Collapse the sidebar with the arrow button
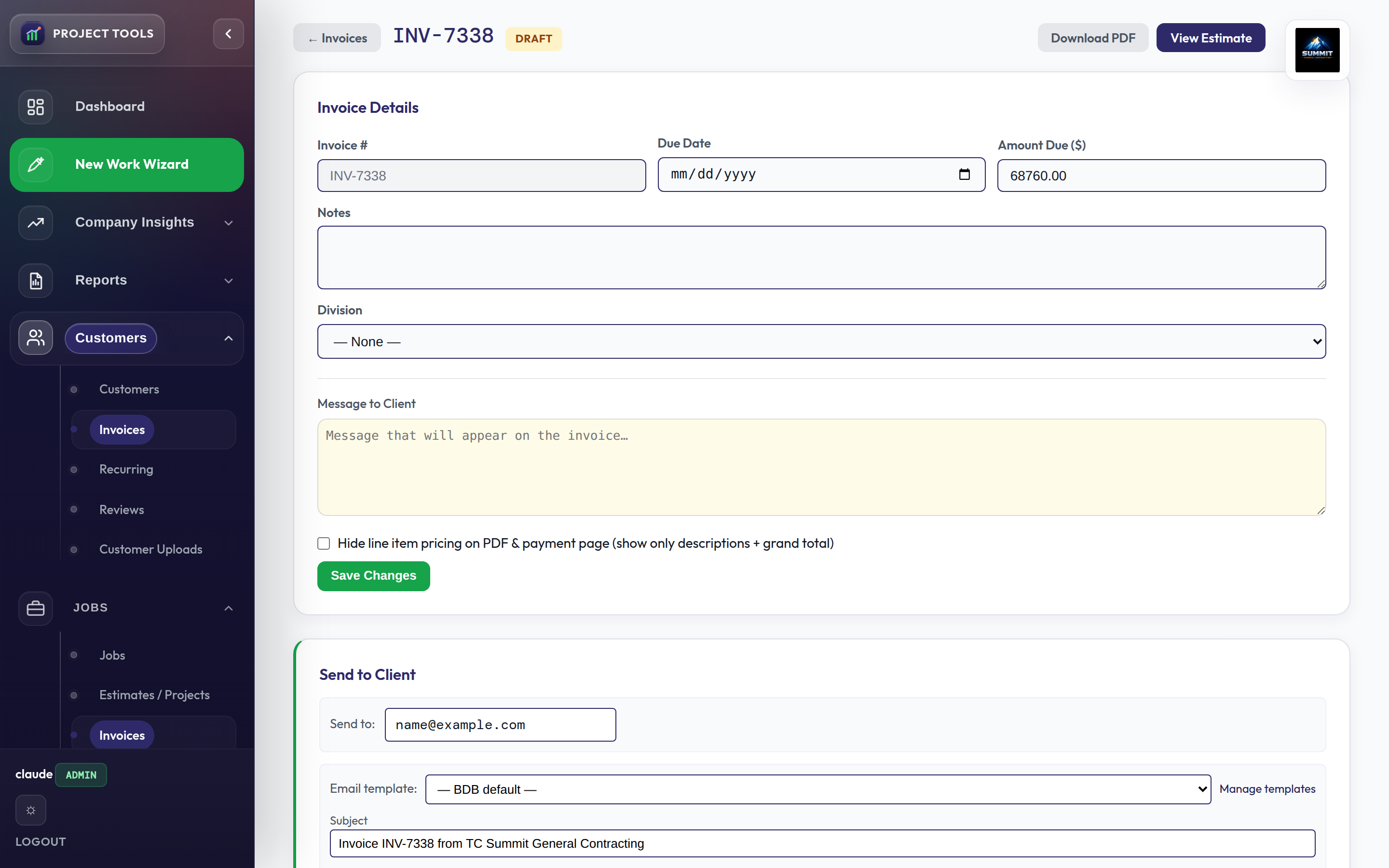The height and width of the screenshot is (868, 1389). point(229,34)
